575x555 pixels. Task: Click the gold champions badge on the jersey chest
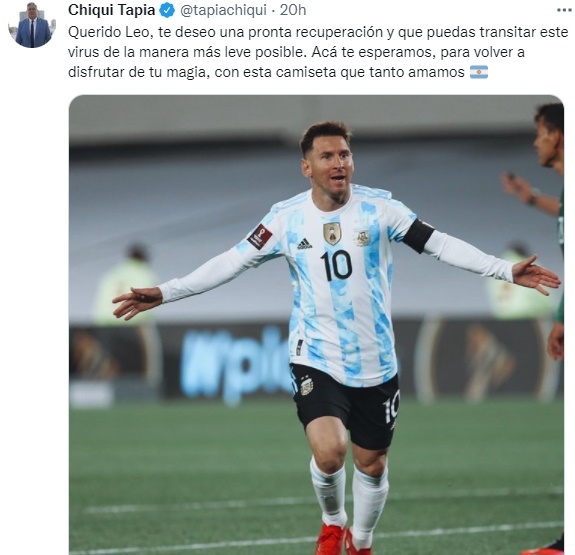coord(332,233)
